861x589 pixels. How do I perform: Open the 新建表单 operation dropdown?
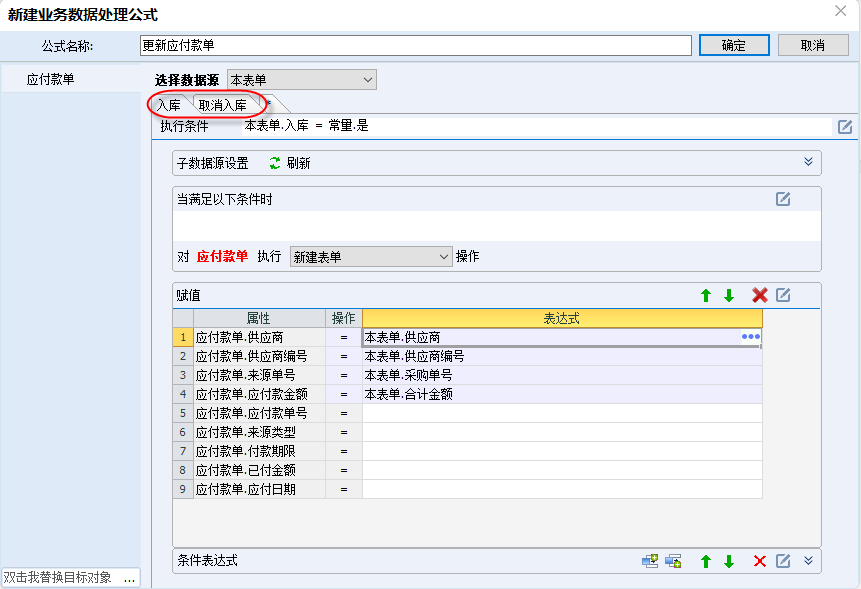(371, 257)
